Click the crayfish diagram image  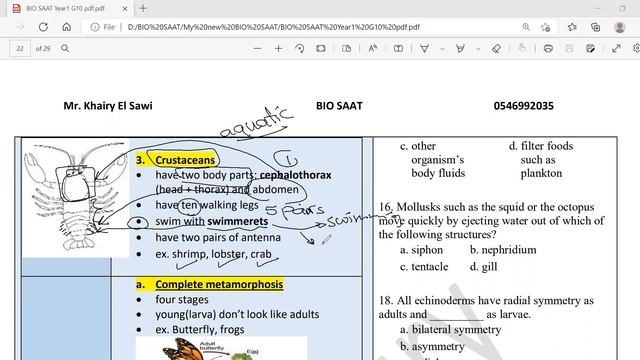[76, 197]
